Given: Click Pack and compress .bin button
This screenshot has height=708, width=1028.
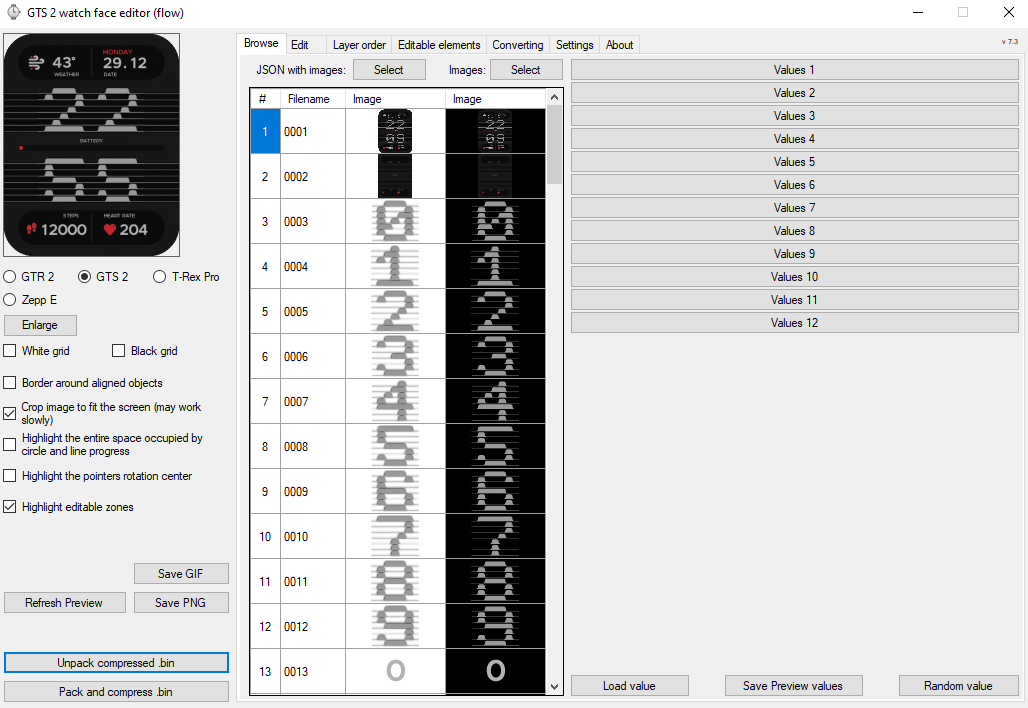Looking at the screenshot, I should (116, 692).
